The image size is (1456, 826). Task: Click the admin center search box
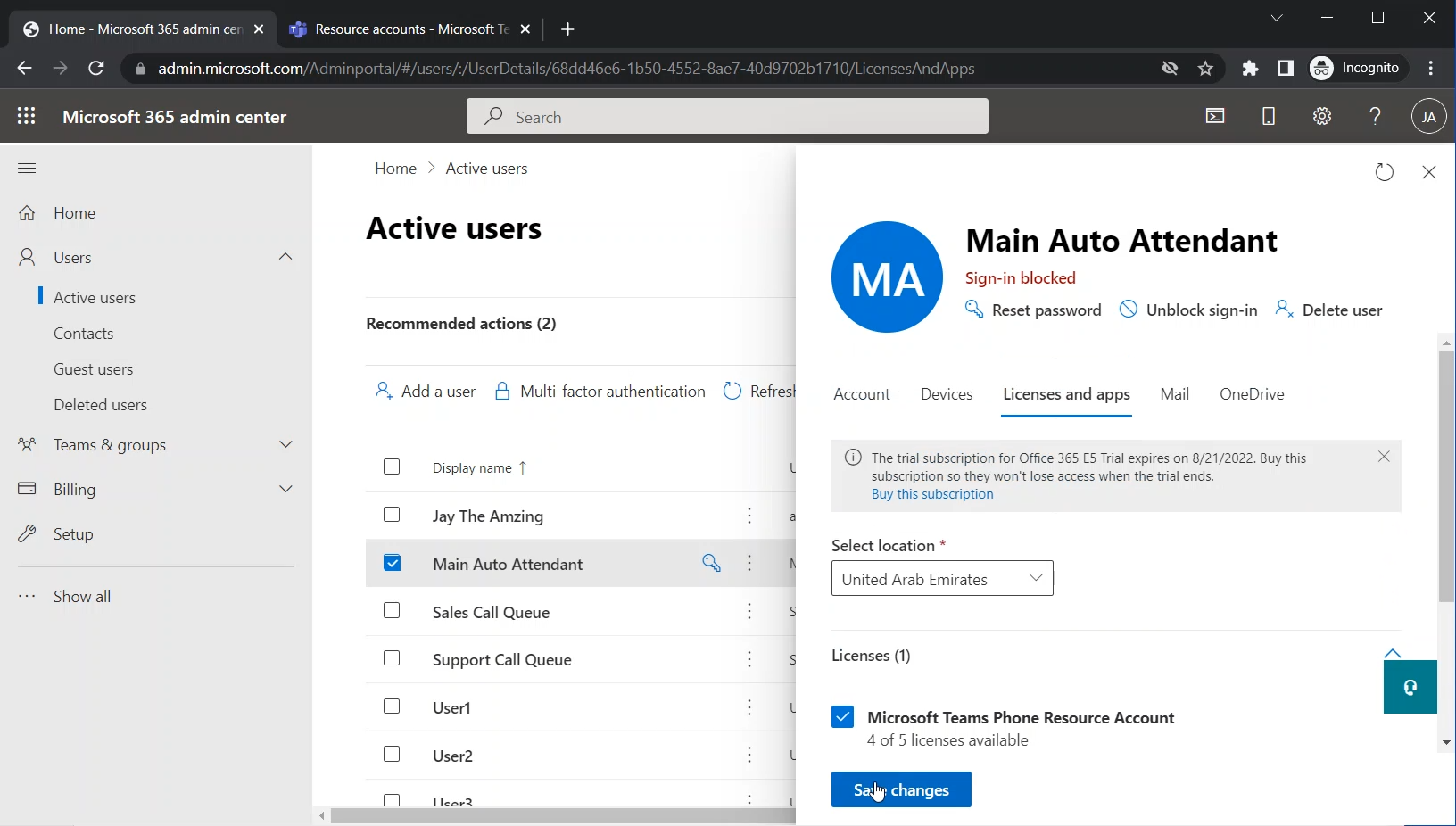[727, 117]
